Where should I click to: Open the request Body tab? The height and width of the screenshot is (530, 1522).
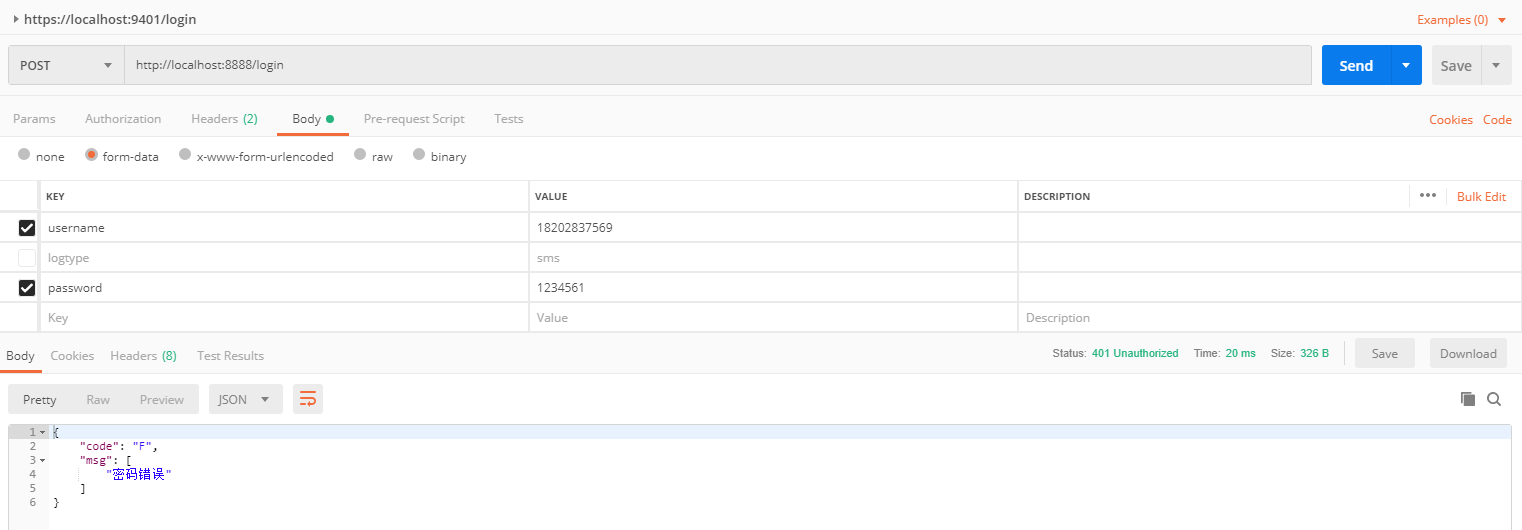tap(312, 118)
